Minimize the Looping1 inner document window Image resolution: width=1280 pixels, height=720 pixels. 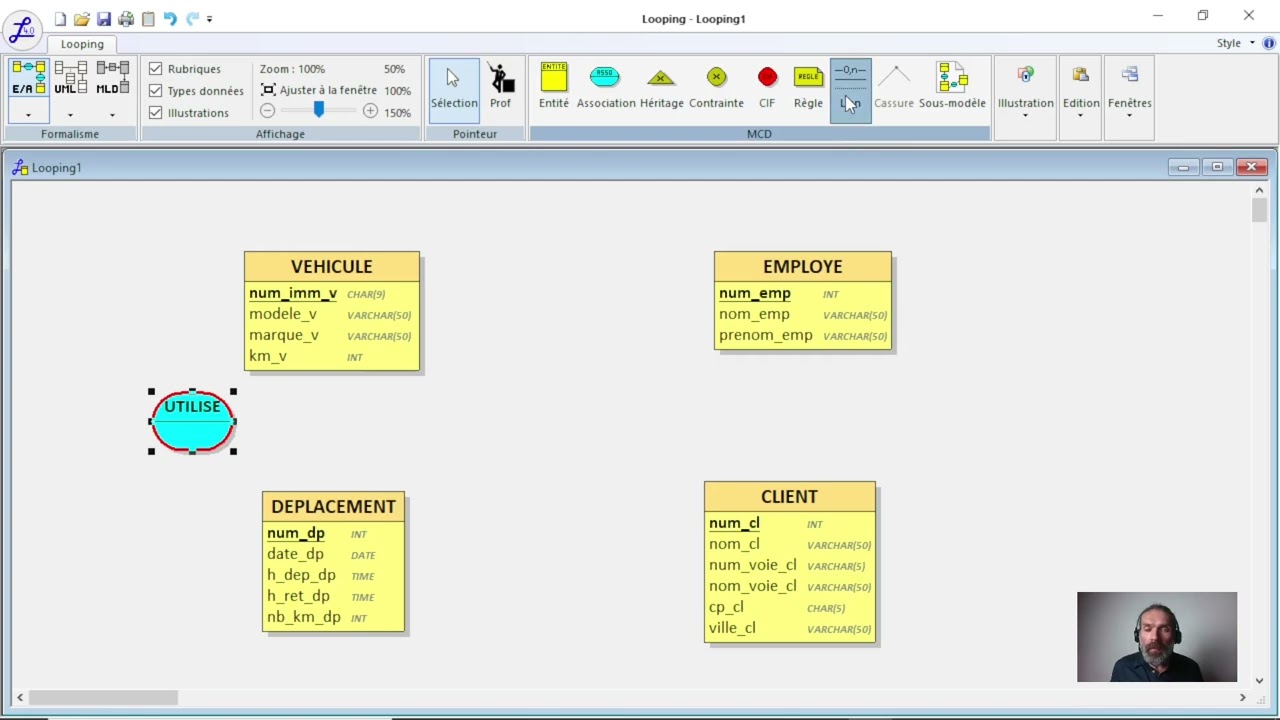[x=1183, y=167]
